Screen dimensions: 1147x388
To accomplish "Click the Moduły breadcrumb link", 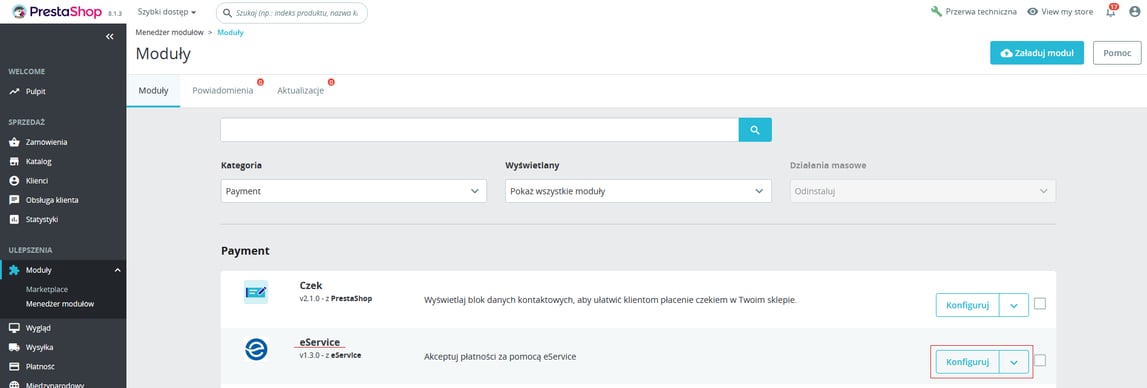I will [230, 33].
